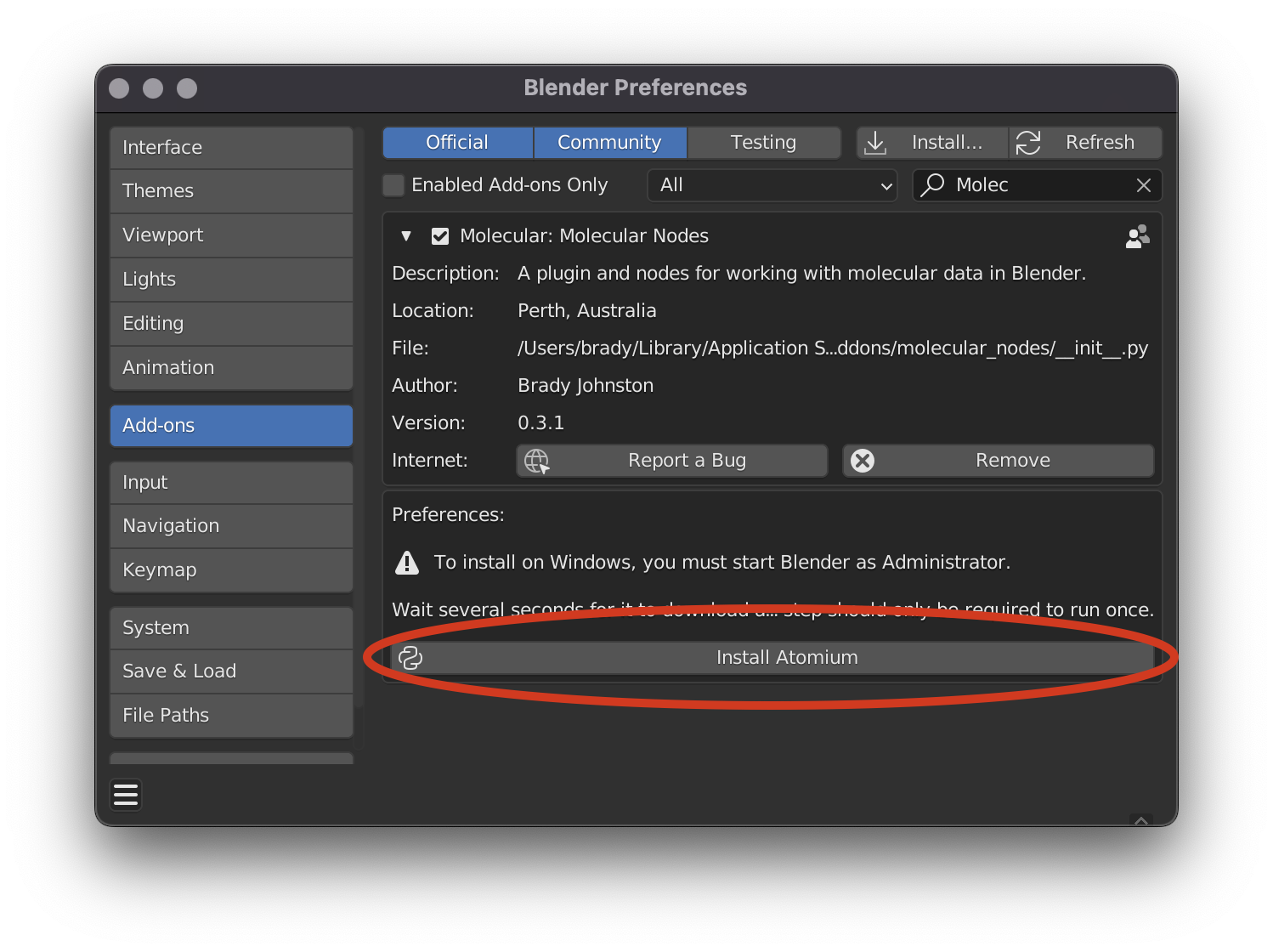Screen dimensions: 1273x952
Task: Open the System preferences section
Action: tap(231, 628)
